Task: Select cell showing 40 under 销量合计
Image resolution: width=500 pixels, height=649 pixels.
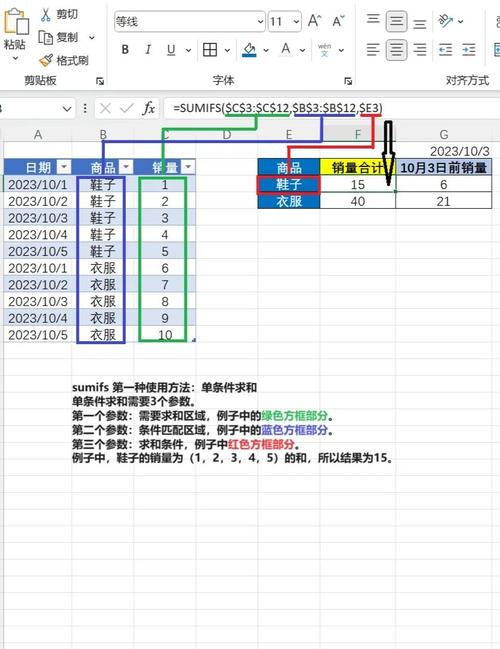Action: point(358,202)
